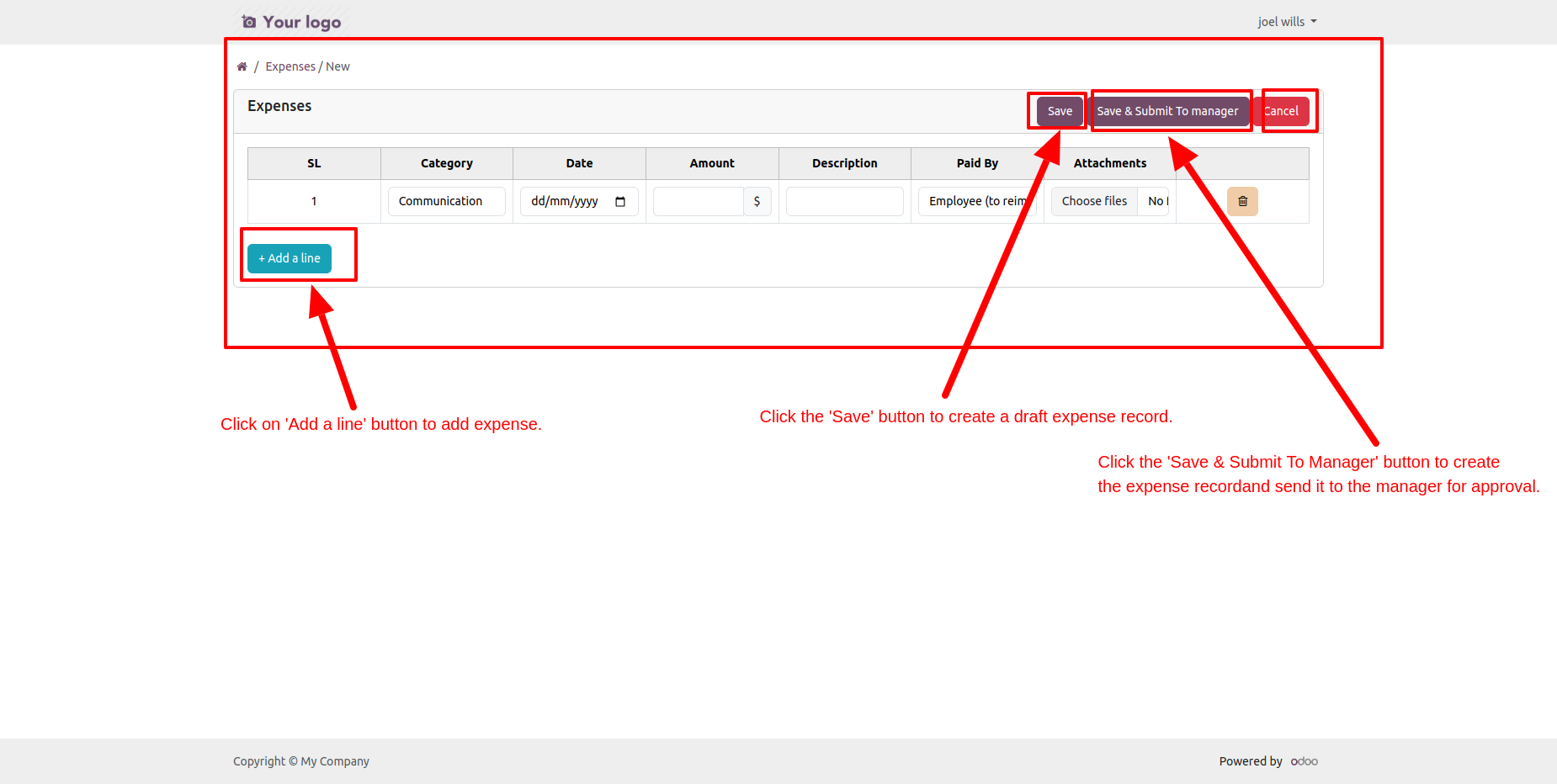
Task: Click the home icon in the breadcrumb
Action: tap(242, 66)
